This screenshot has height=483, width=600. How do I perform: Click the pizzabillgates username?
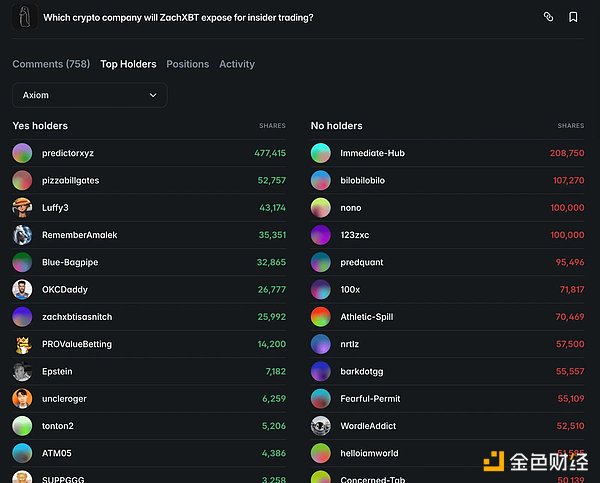coord(70,181)
